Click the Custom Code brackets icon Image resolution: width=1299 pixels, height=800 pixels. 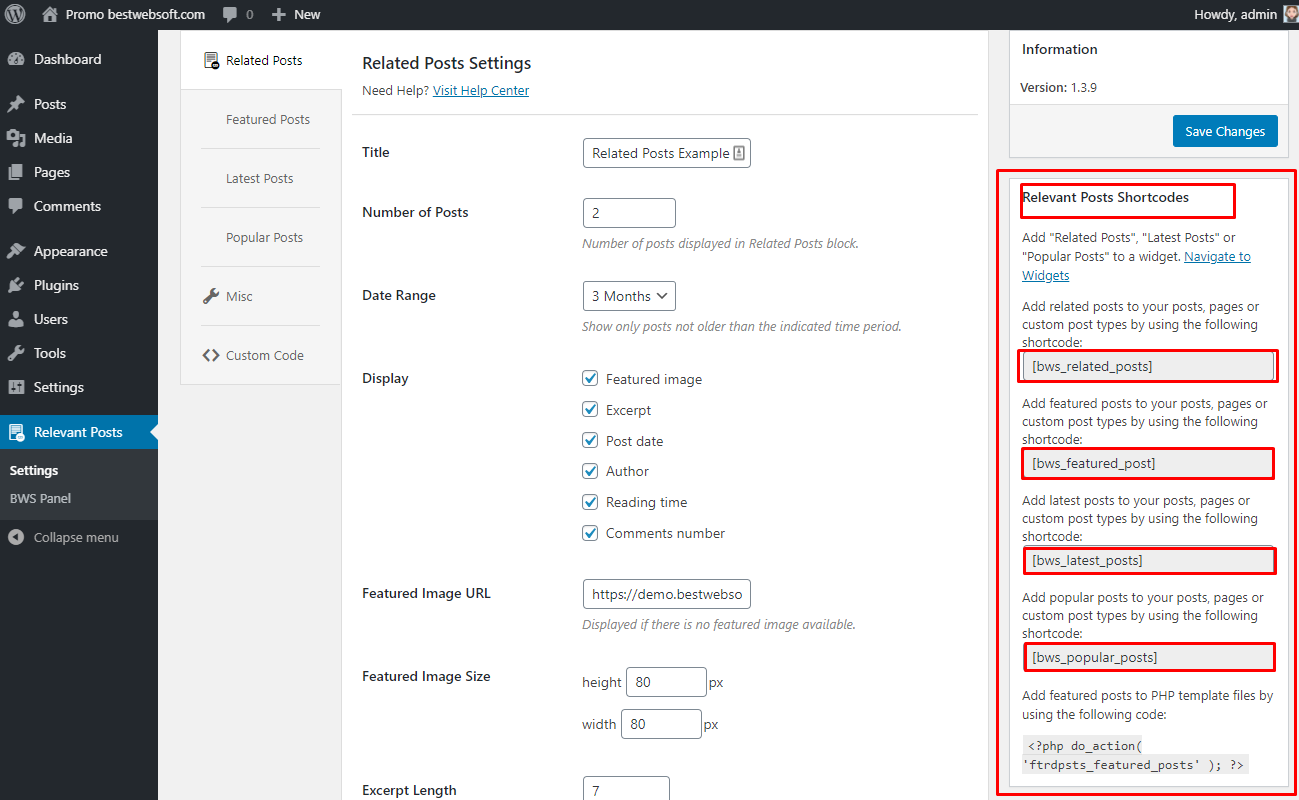click(211, 355)
